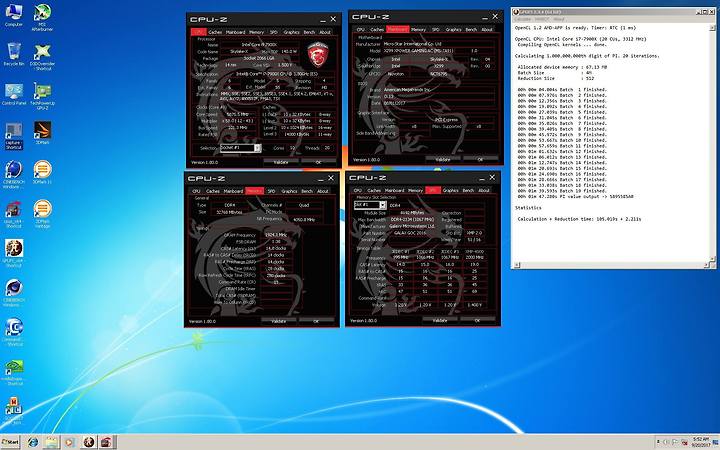Open Windows Explorer folder on the taskbar

(x=51, y=442)
